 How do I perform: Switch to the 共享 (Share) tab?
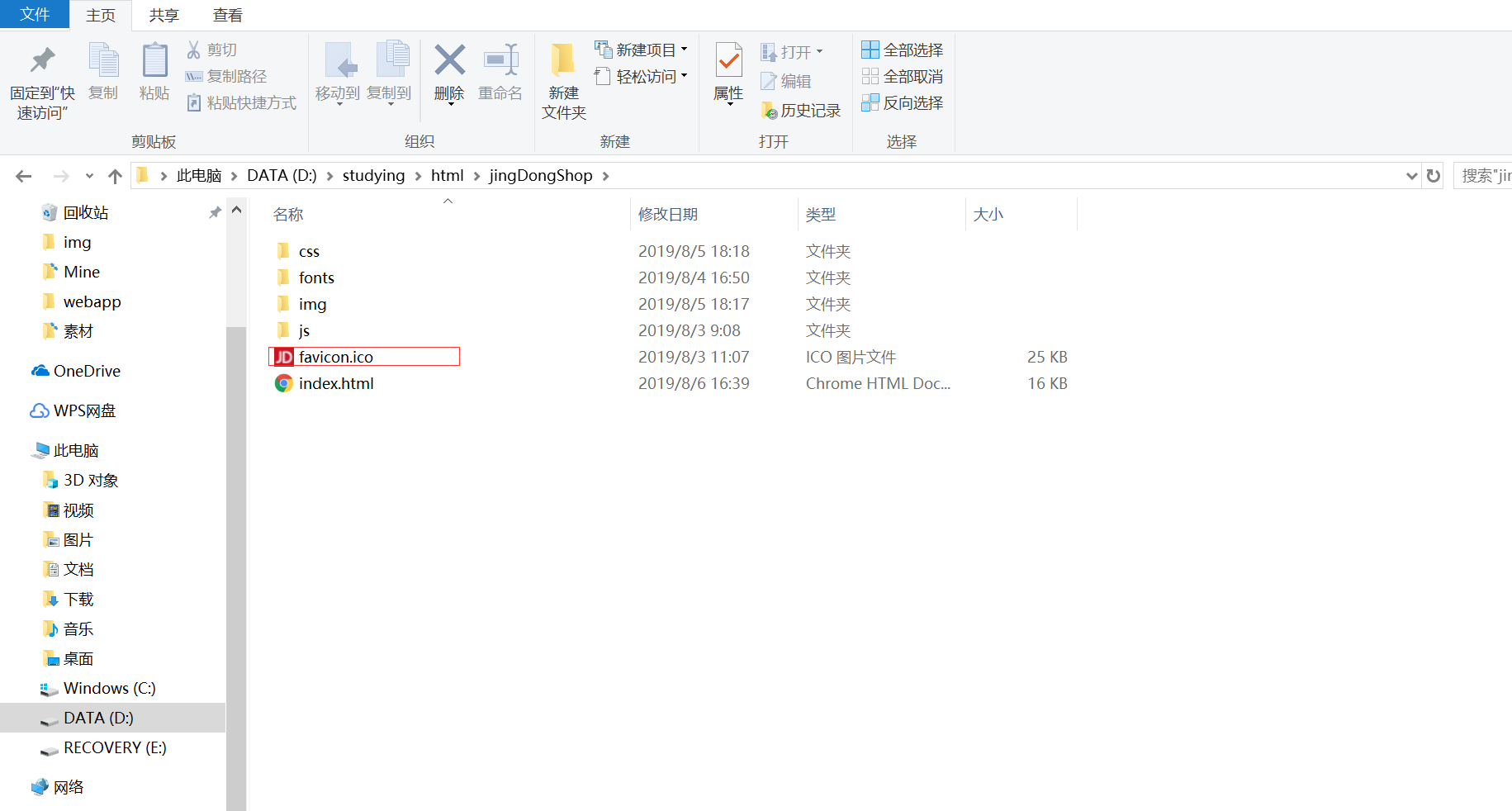[164, 15]
